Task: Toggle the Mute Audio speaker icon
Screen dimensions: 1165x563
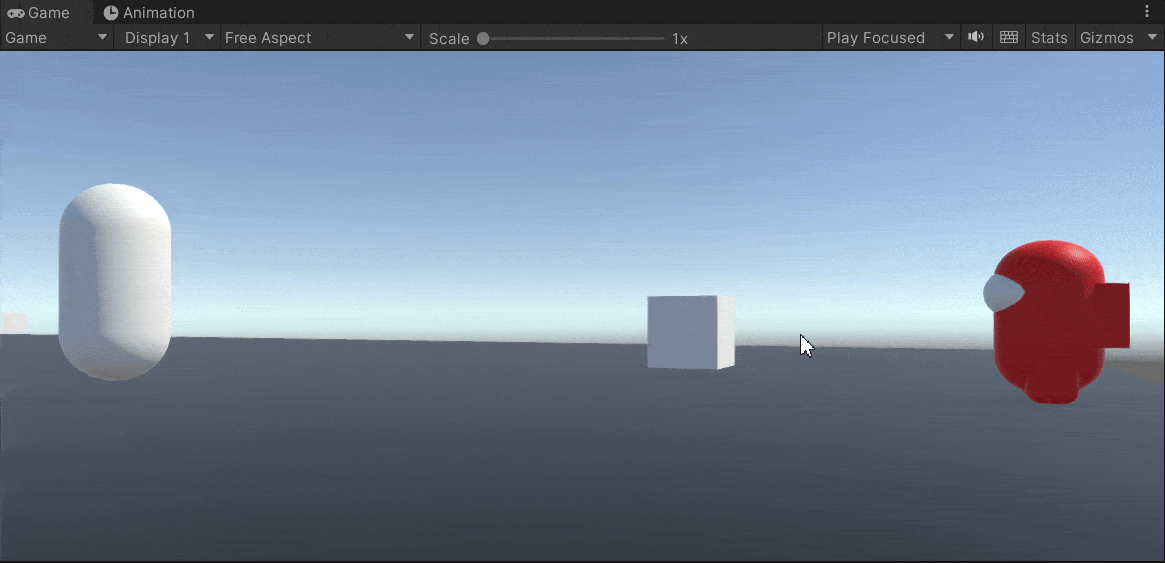Action: [976, 37]
